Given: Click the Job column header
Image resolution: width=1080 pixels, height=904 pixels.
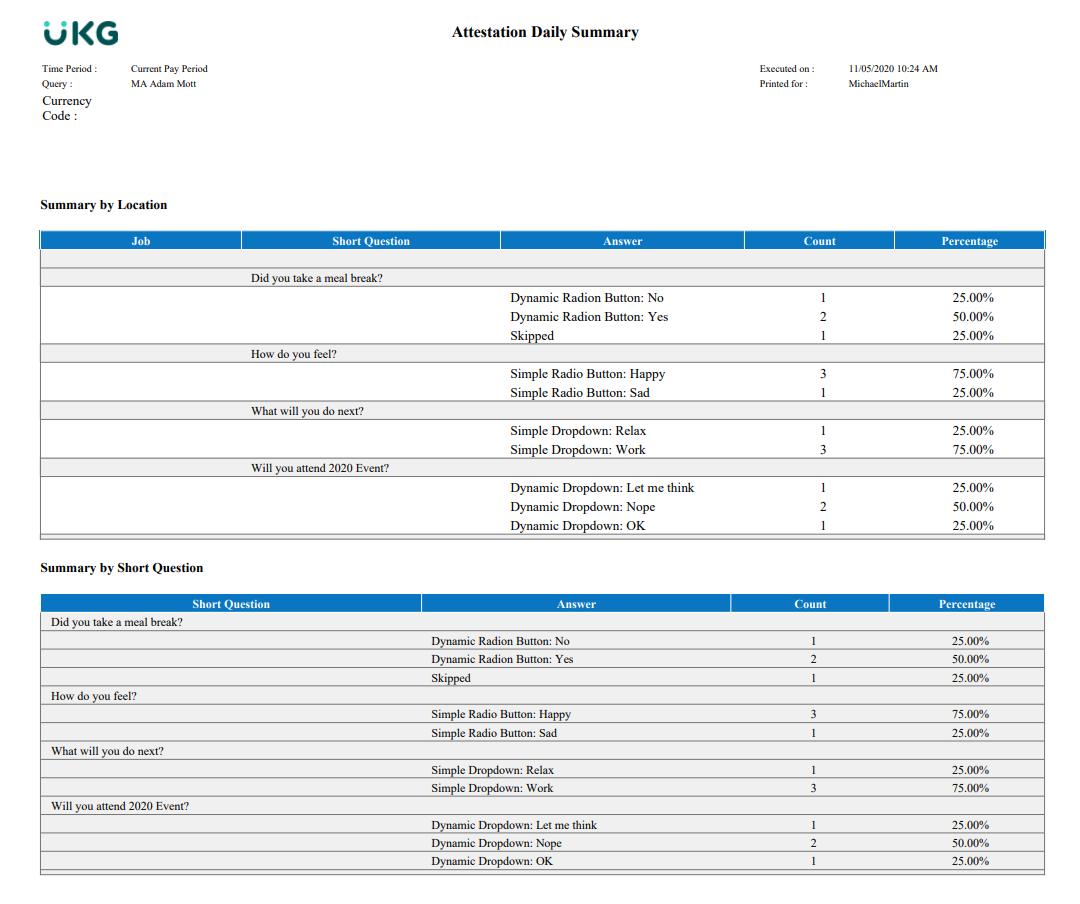Looking at the screenshot, I should [141, 241].
